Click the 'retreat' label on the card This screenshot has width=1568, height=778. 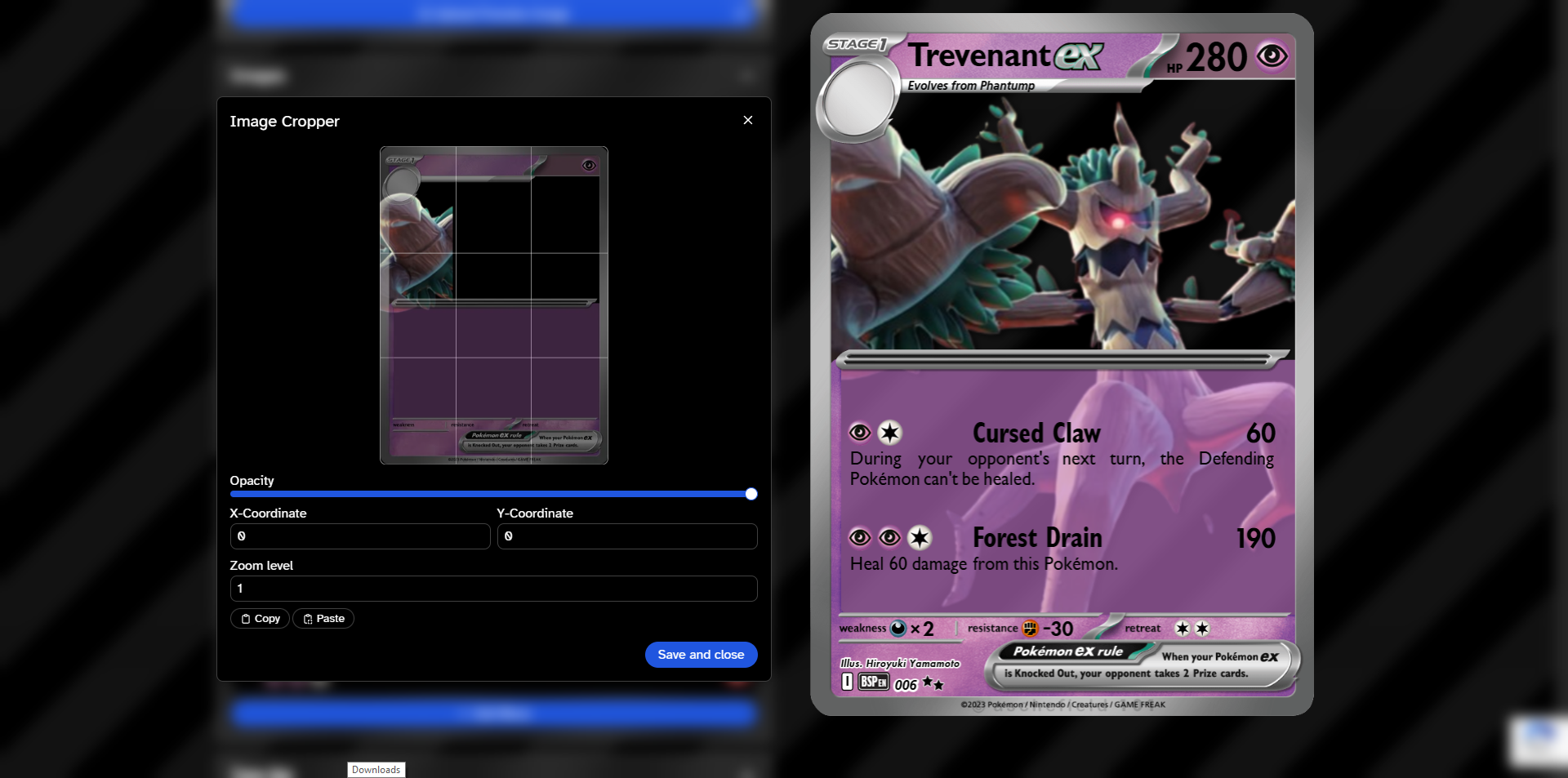(x=1143, y=628)
